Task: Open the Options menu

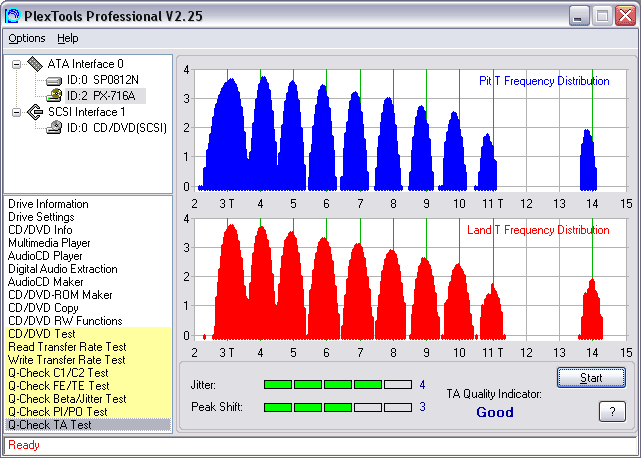Action: [27, 38]
